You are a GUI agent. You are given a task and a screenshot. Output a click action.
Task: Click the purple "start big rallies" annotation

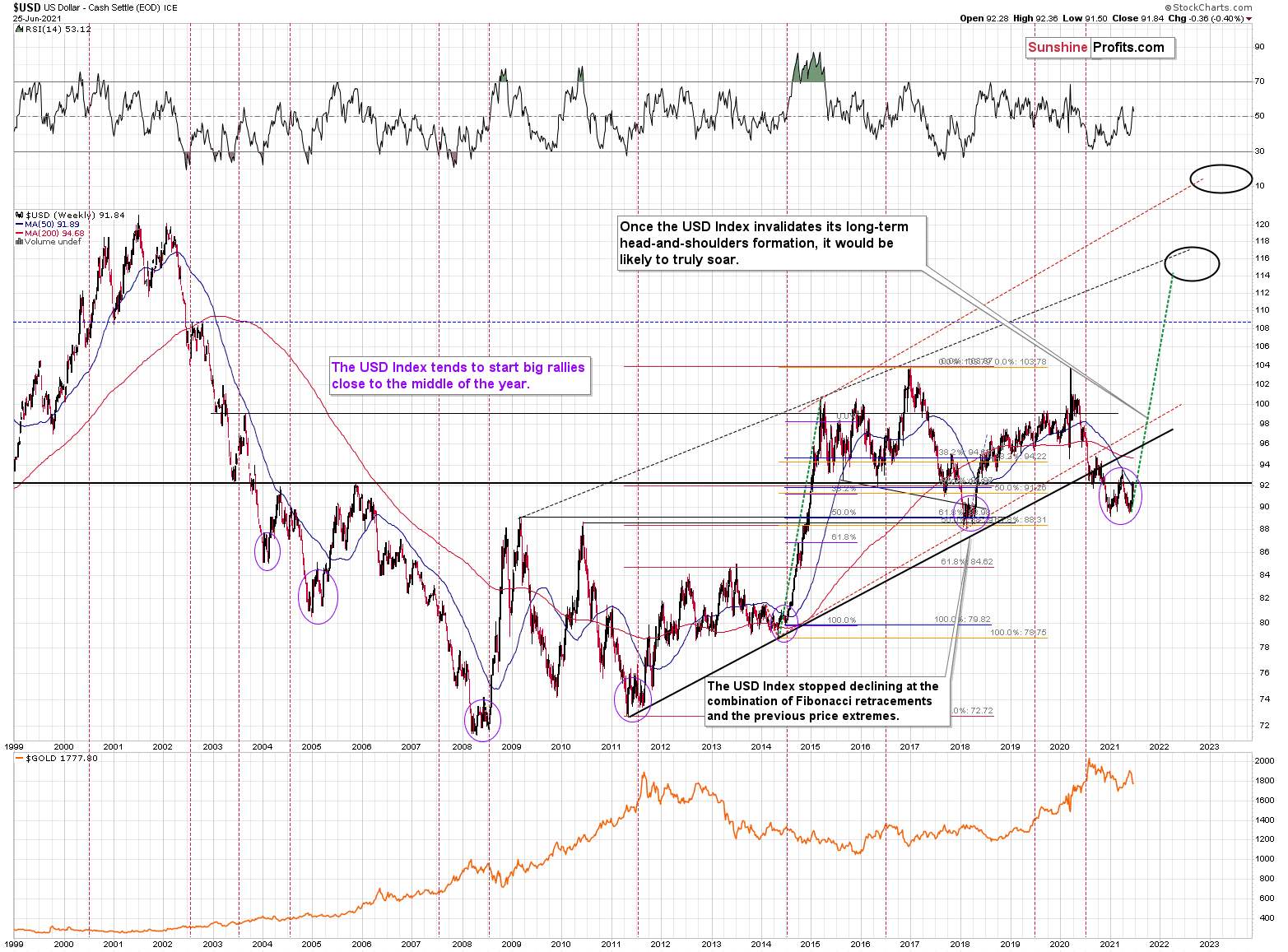click(x=459, y=376)
